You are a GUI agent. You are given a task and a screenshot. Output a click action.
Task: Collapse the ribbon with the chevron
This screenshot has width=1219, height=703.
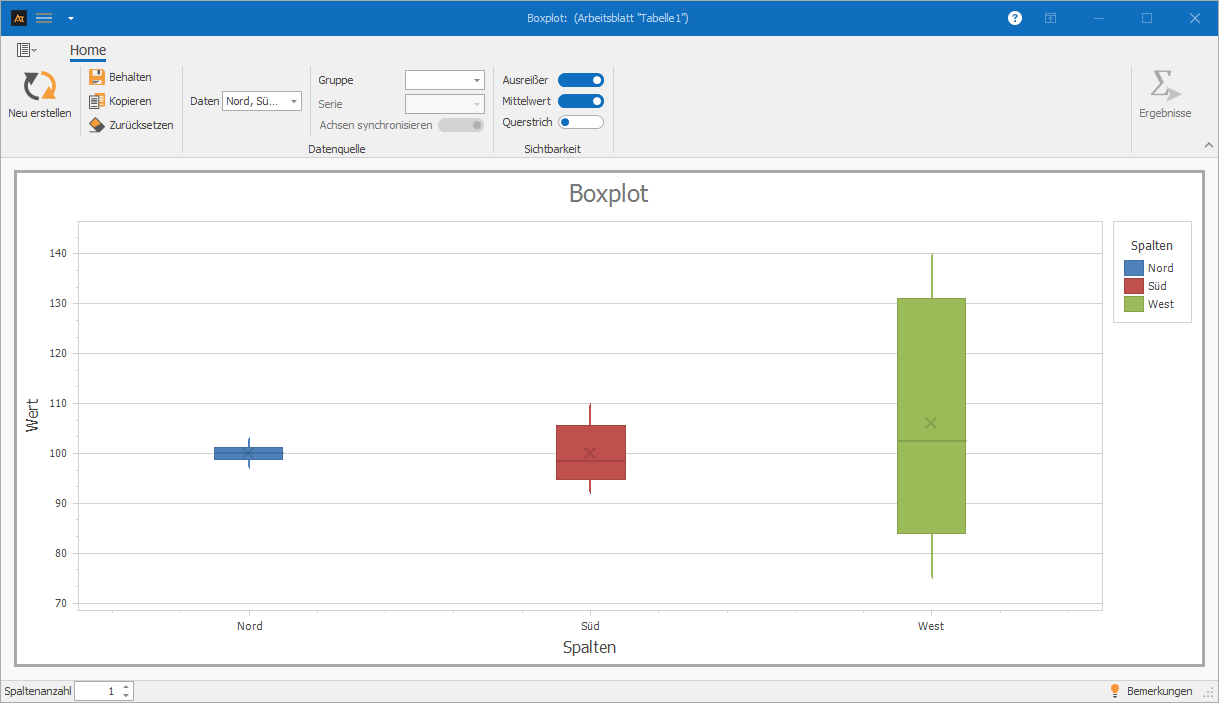1208,145
